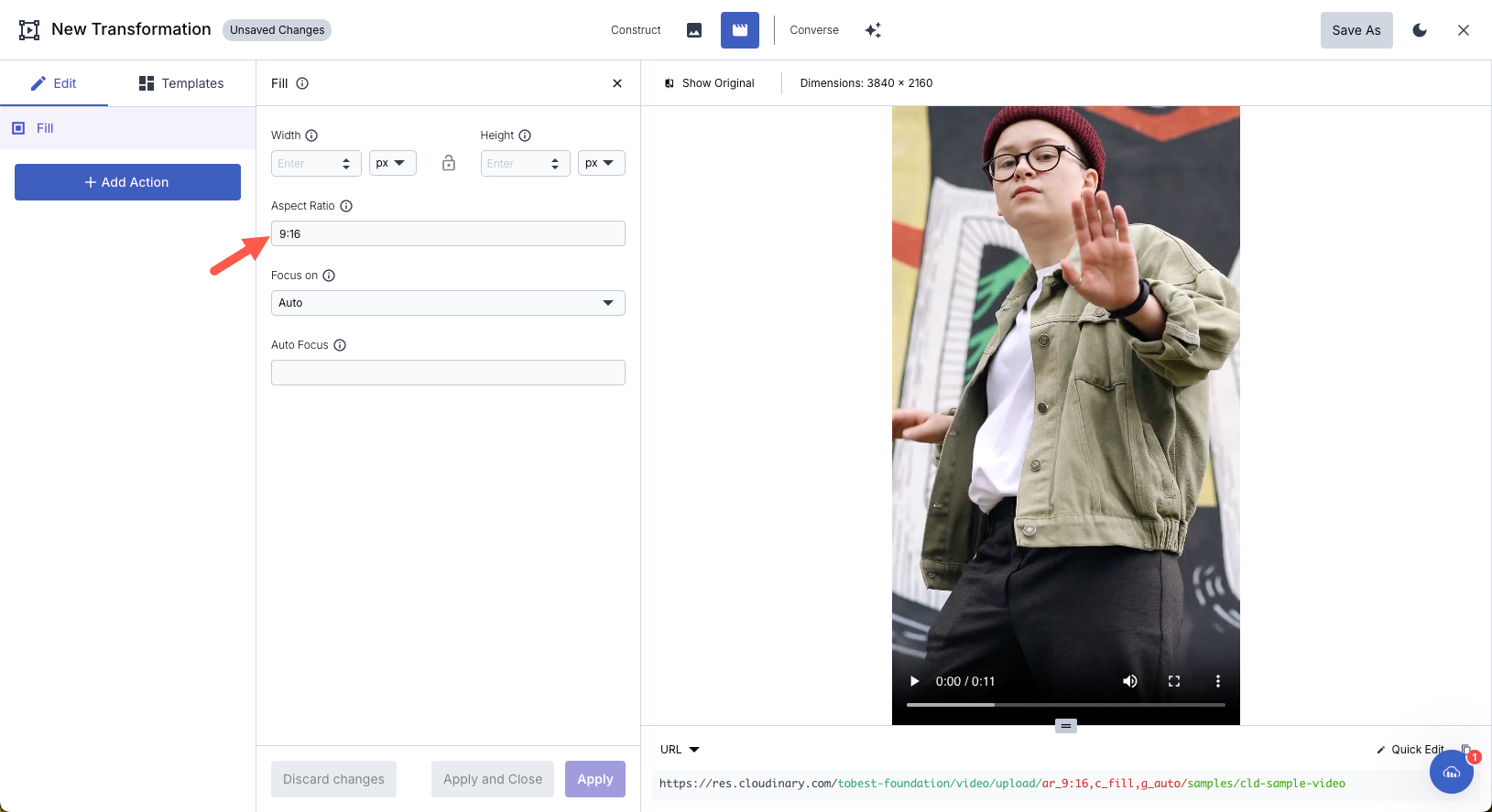Click the Save As button
The height and width of the screenshot is (812, 1492).
1356,30
